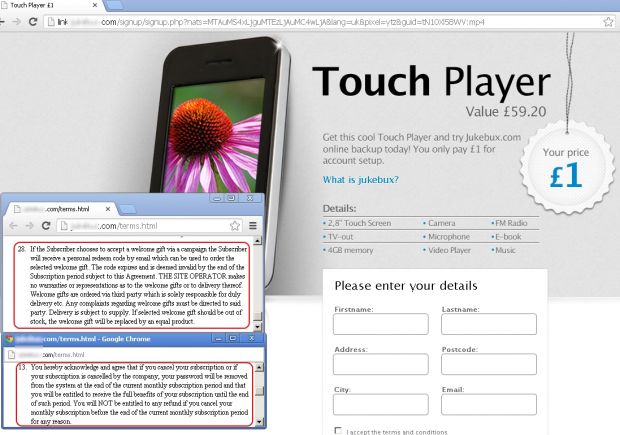Click clause 28 text in upper popup
This screenshot has width=620, height=435.
click(x=132, y=285)
